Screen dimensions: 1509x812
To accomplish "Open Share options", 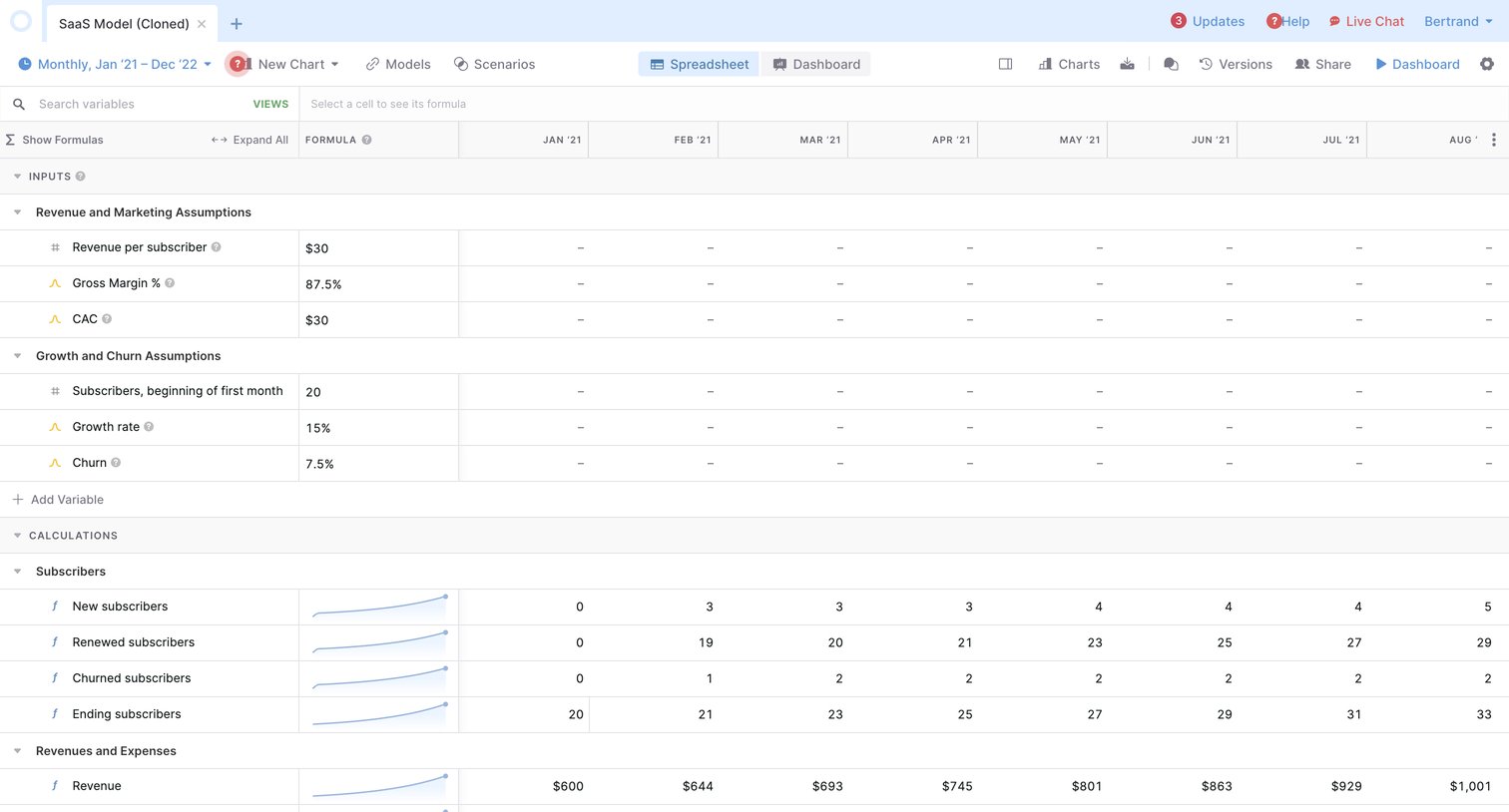I will [x=1323, y=64].
